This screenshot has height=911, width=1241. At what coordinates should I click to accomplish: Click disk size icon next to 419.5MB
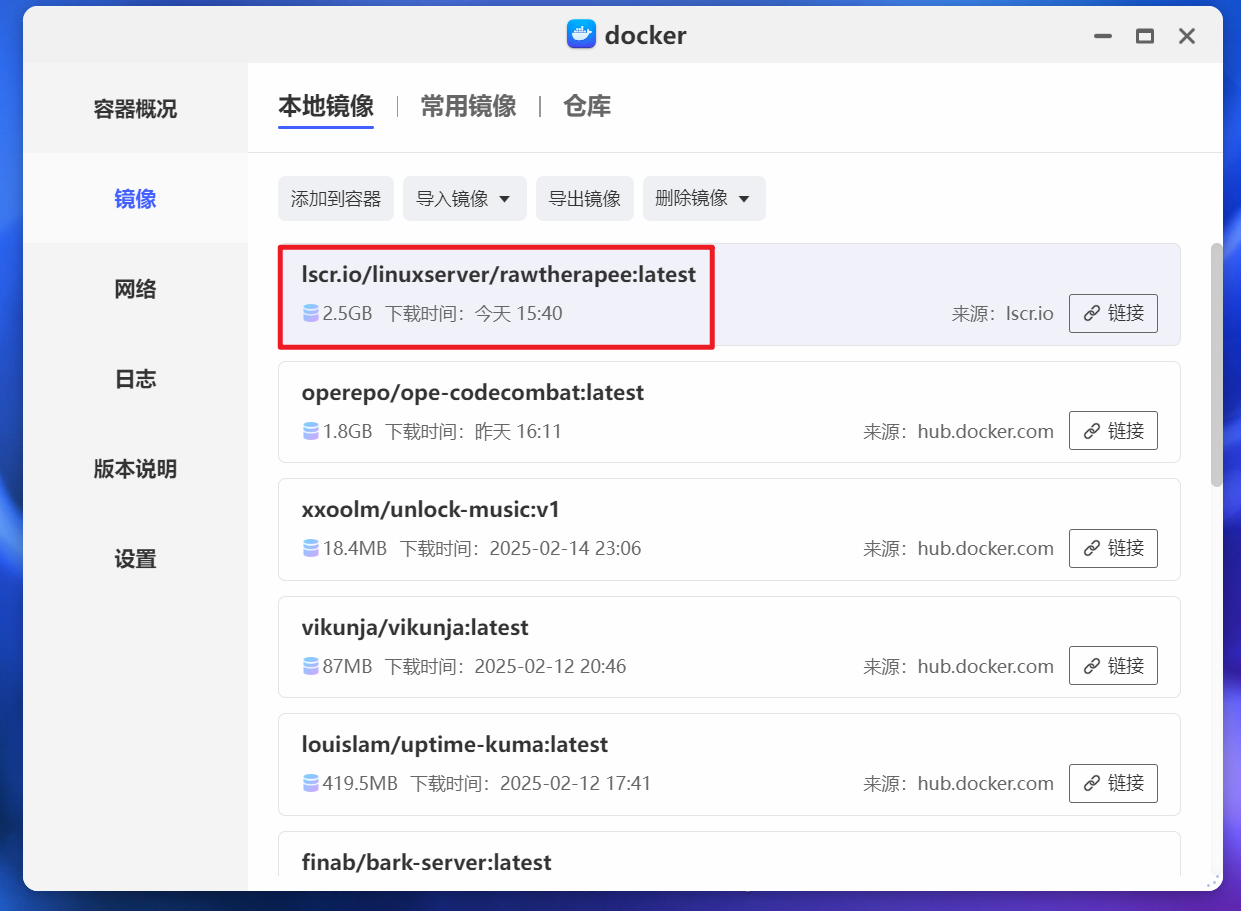click(x=311, y=784)
